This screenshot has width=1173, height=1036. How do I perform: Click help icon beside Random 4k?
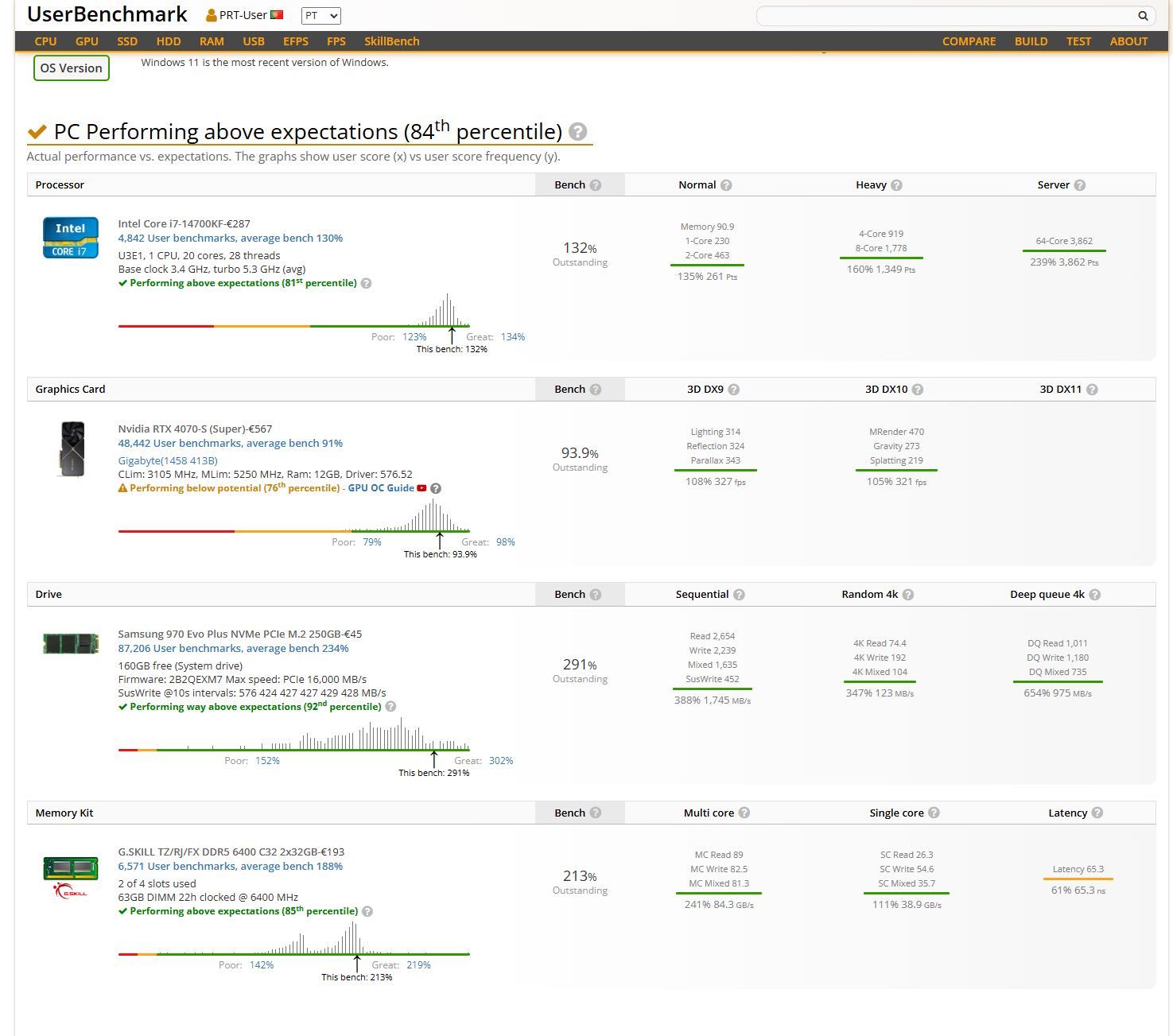(x=908, y=595)
